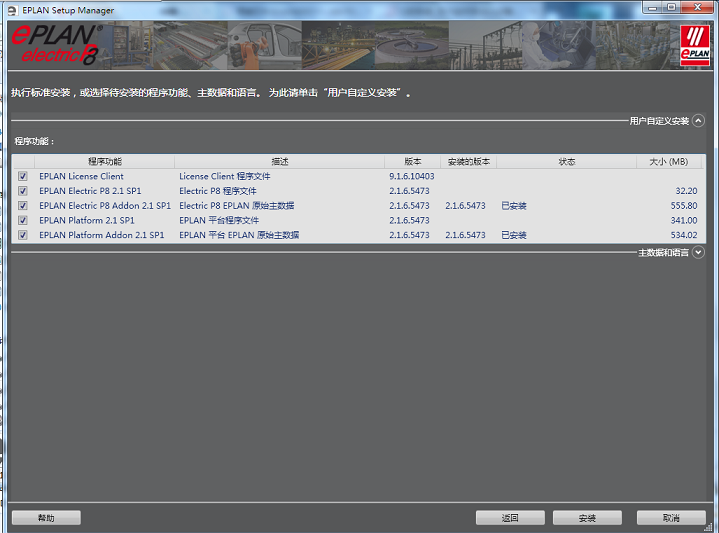Image resolution: width=719 pixels, height=533 pixels.
Task: Click the EPLAN Setup Manager title bar icon
Action: (x=11, y=9)
